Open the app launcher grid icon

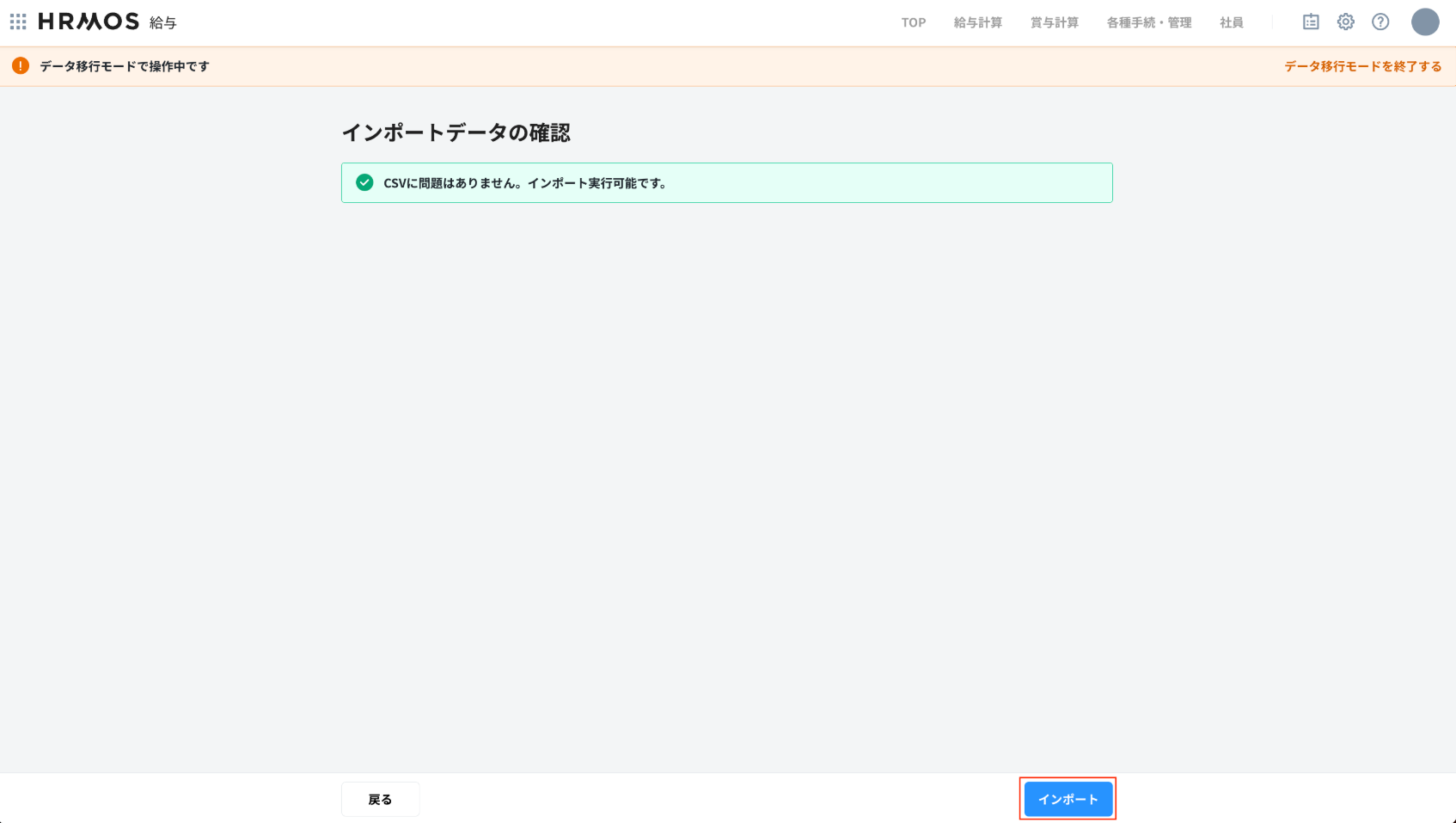click(18, 21)
